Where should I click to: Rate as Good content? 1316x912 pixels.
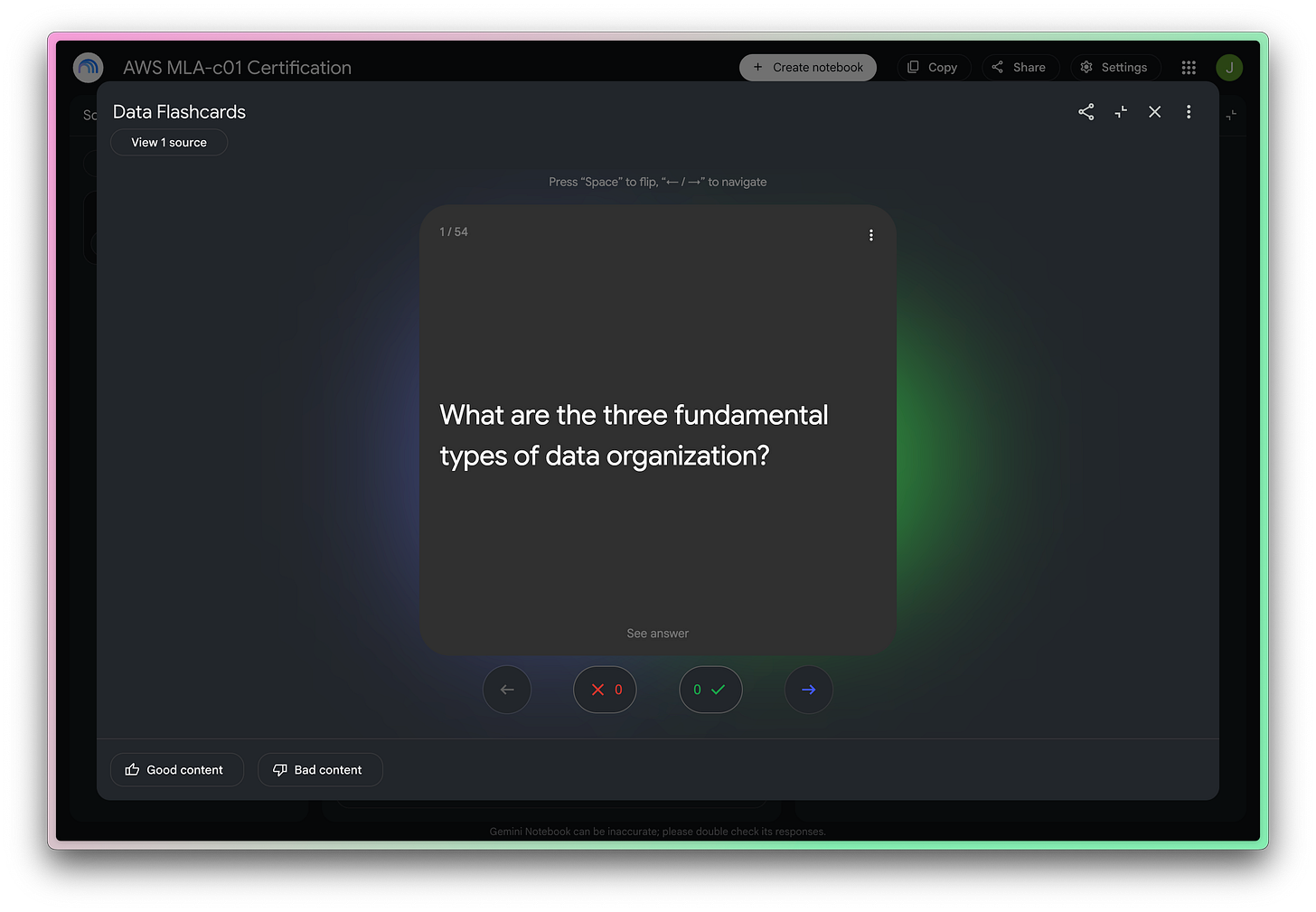point(177,770)
